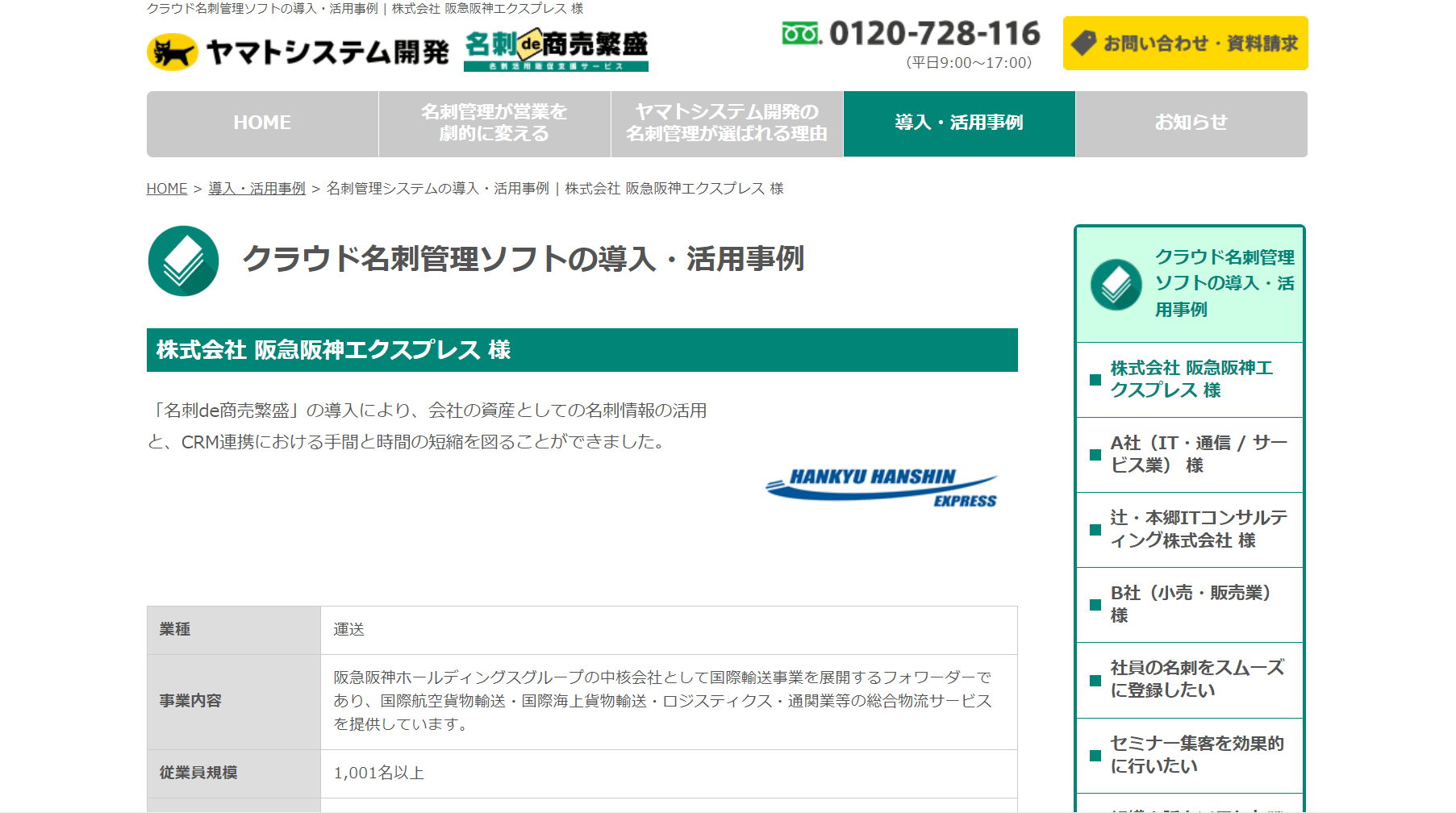Select the 導入・活用事例 navigation tab

coord(959,123)
